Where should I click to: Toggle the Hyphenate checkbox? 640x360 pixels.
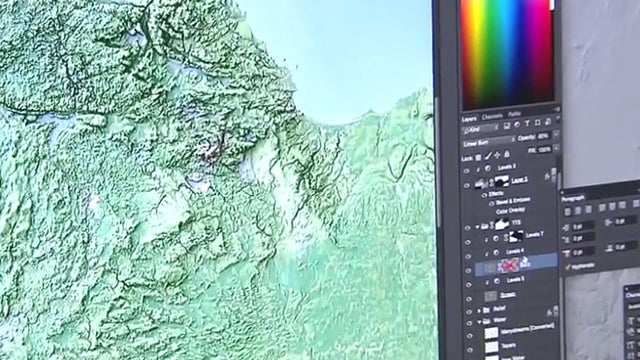(x=568, y=267)
